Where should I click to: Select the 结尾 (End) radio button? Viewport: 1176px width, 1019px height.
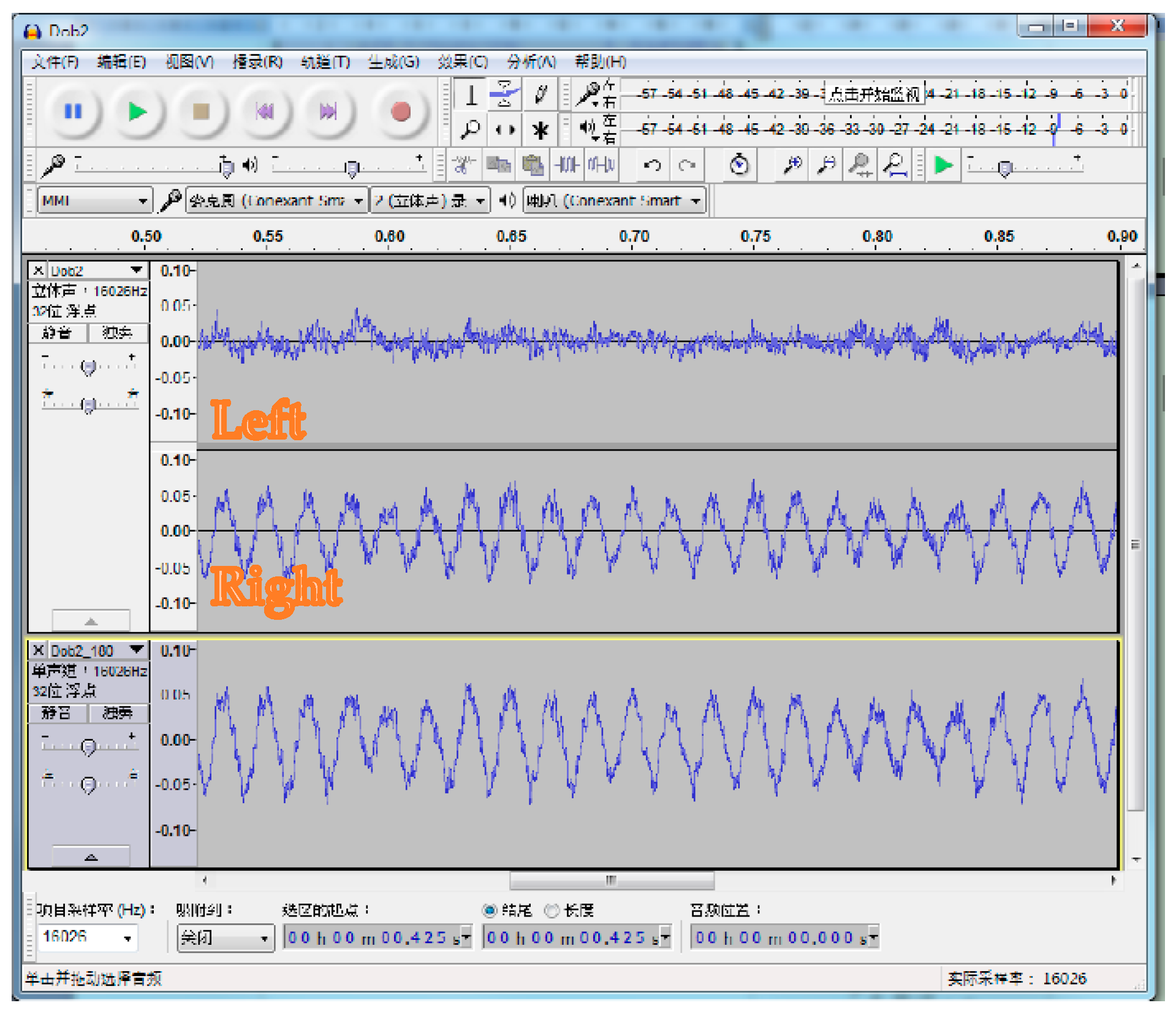click(490, 910)
